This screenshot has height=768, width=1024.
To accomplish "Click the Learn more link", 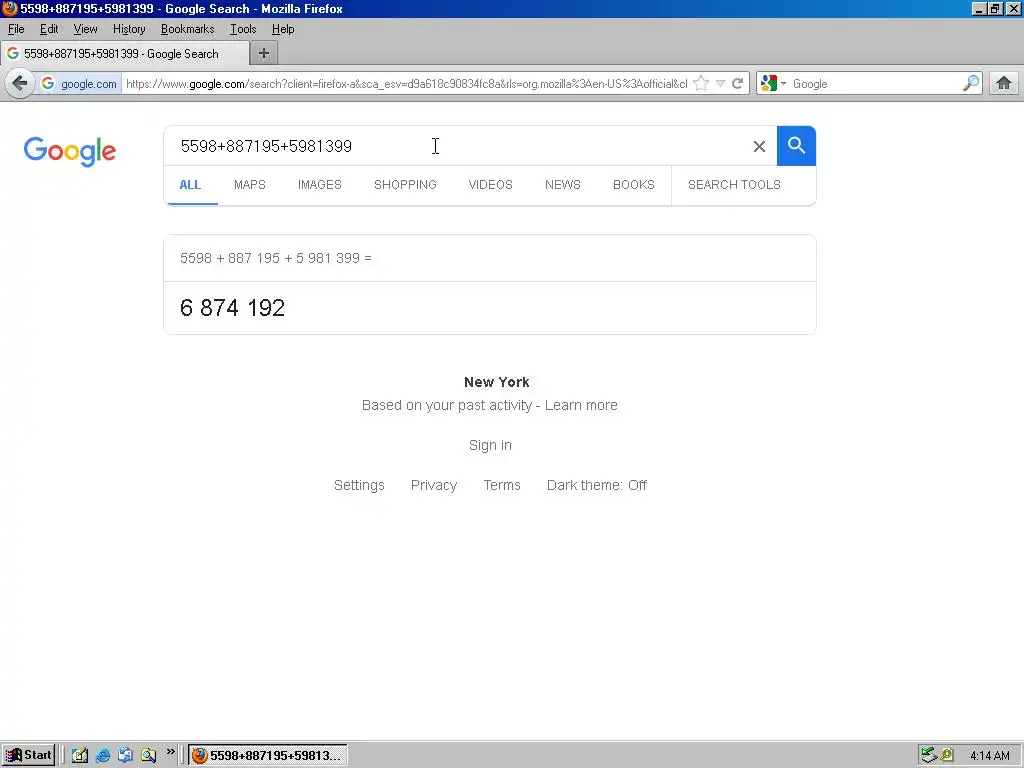I will 581,405.
